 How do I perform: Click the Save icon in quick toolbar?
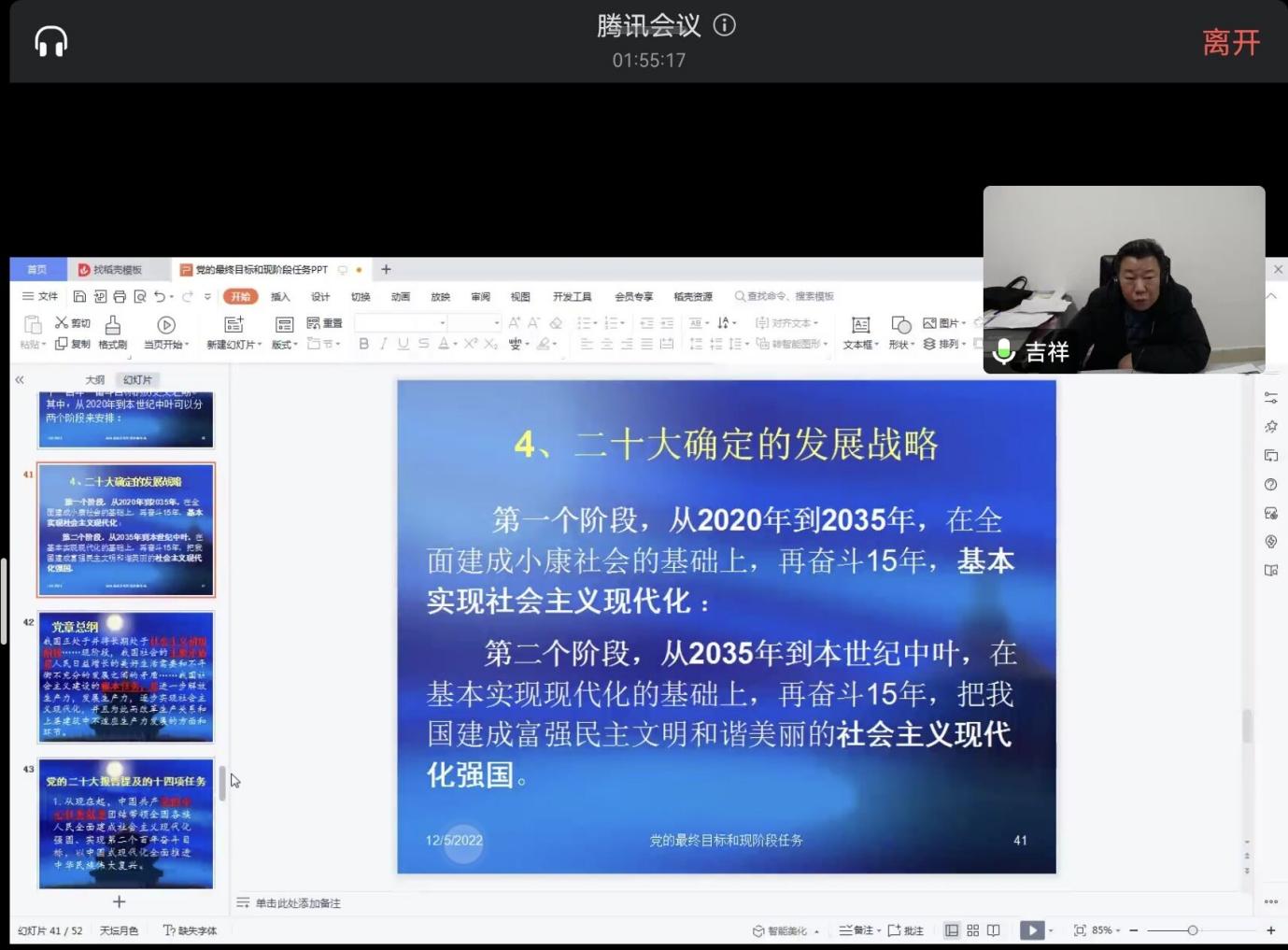[x=79, y=297]
